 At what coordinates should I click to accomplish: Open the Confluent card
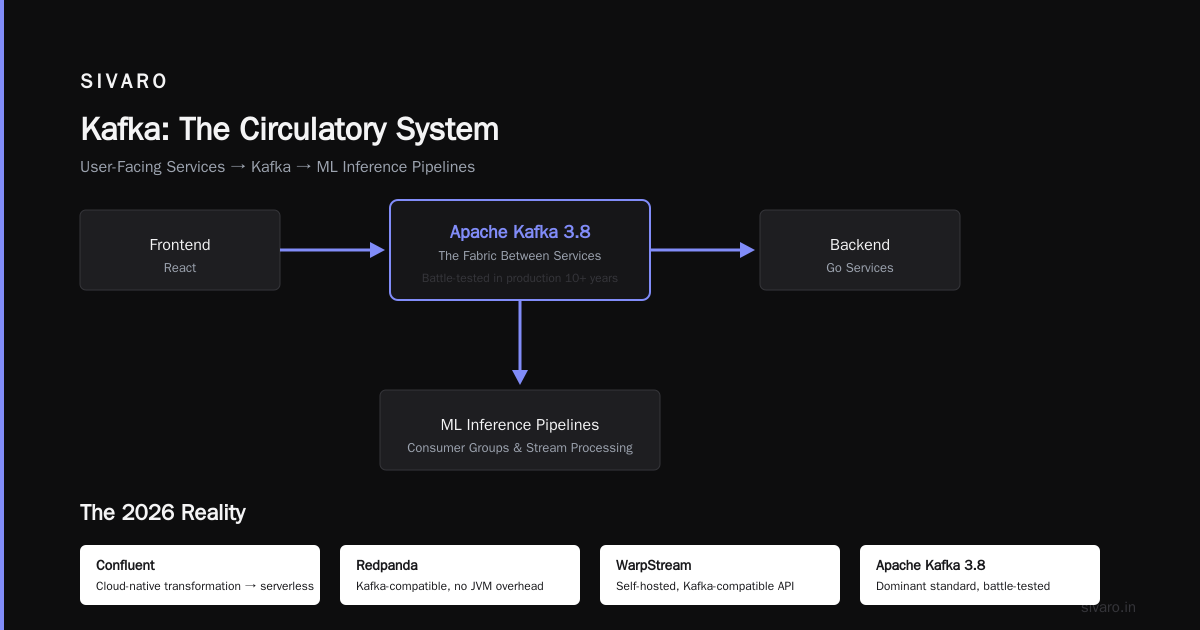pyautogui.click(x=200, y=575)
